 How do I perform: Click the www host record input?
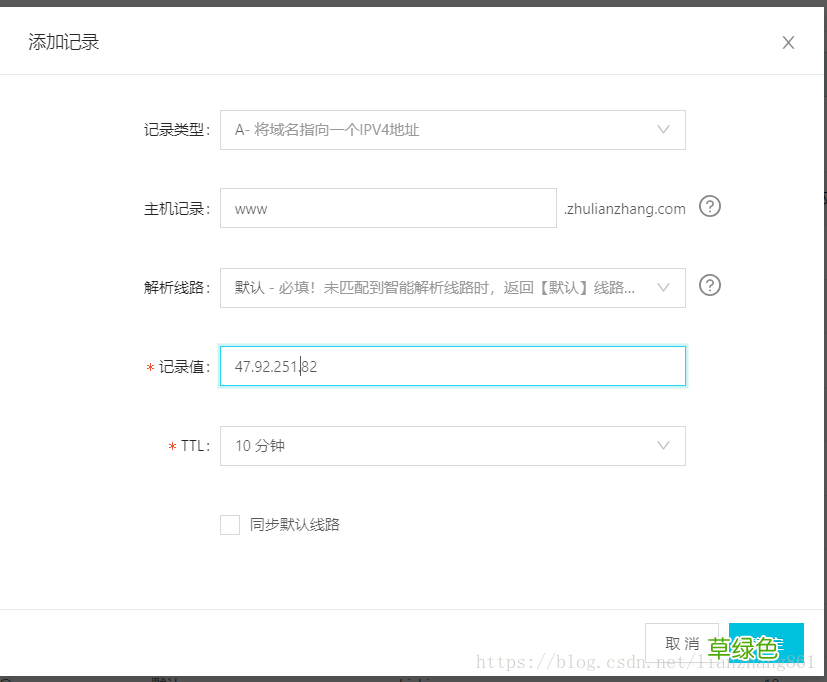(388, 208)
